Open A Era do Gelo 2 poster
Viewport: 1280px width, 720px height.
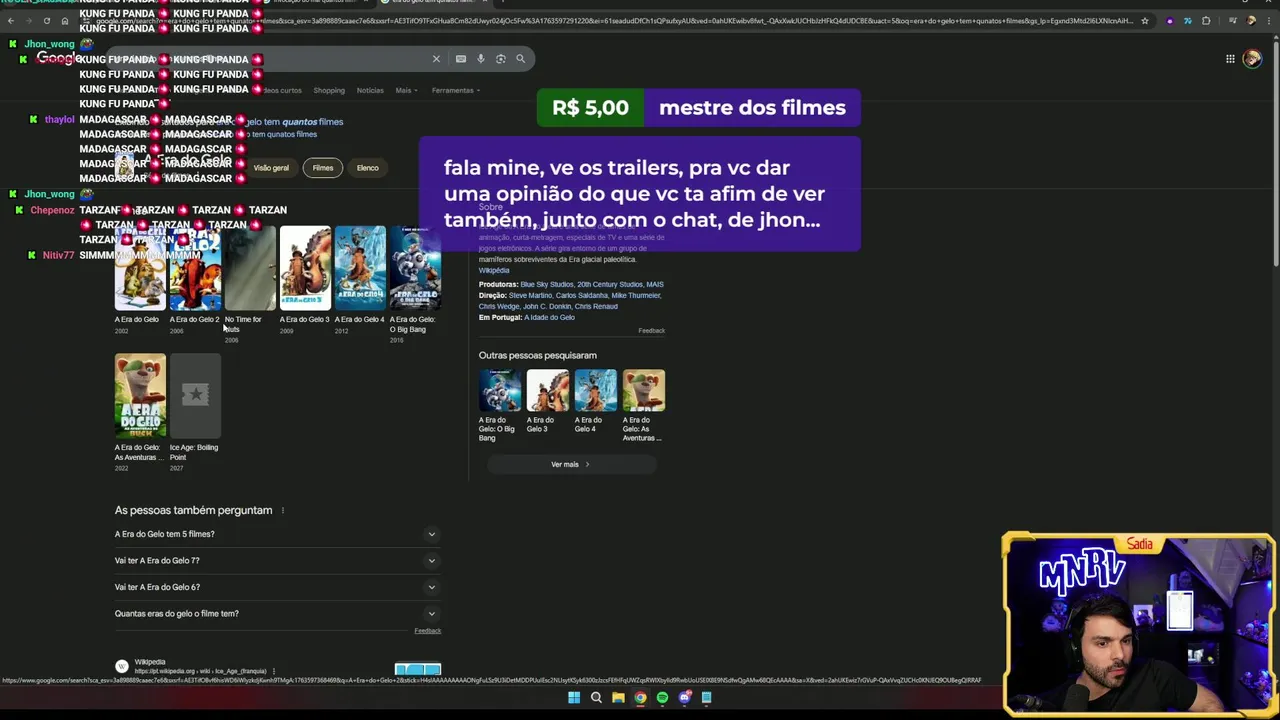click(195, 268)
